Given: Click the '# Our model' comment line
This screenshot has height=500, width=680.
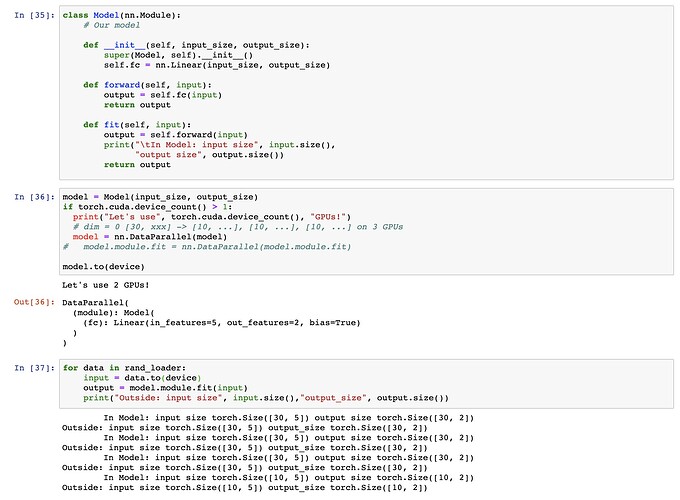Looking at the screenshot, I should (115, 25).
